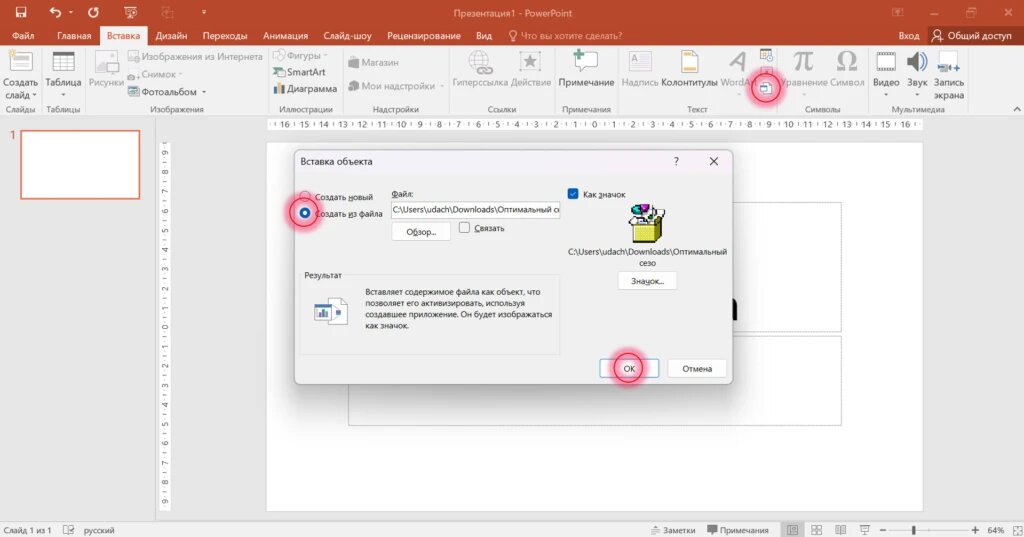Toggle Notes (Заметки) pane in status bar
This screenshot has height=537, width=1024.
[x=673, y=530]
